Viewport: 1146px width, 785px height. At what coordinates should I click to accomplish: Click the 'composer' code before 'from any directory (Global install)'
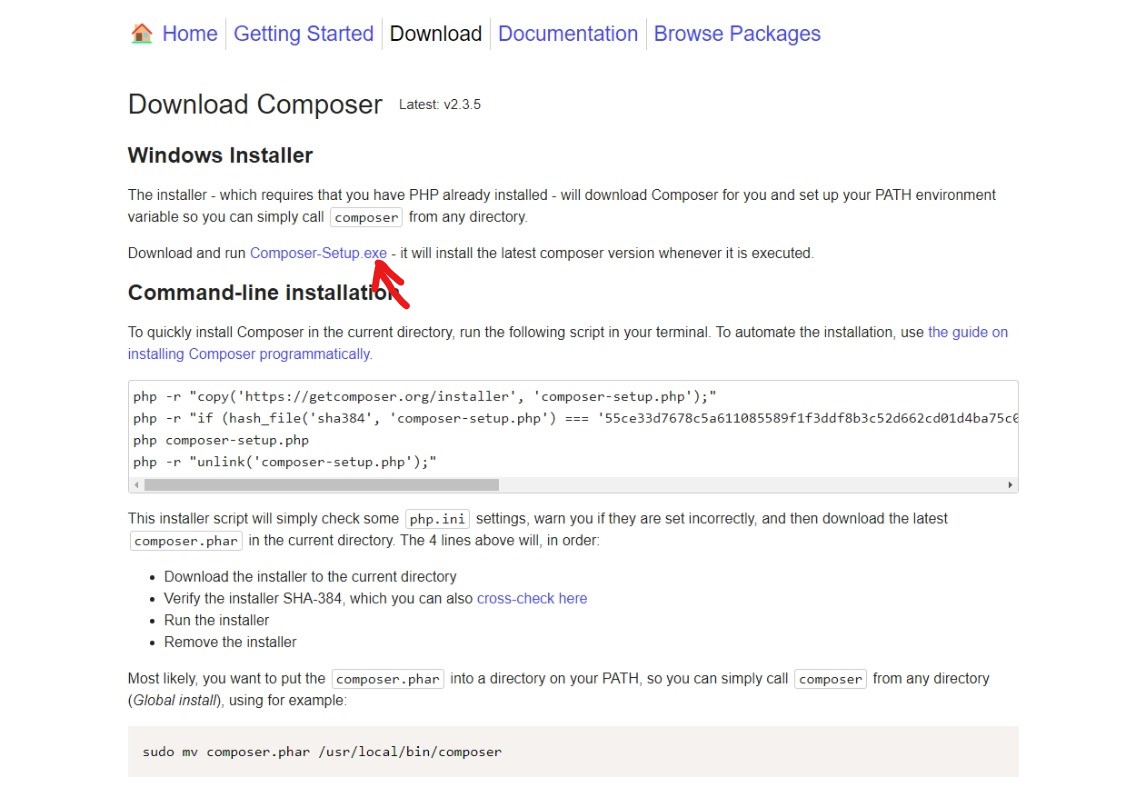(x=830, y=679)
